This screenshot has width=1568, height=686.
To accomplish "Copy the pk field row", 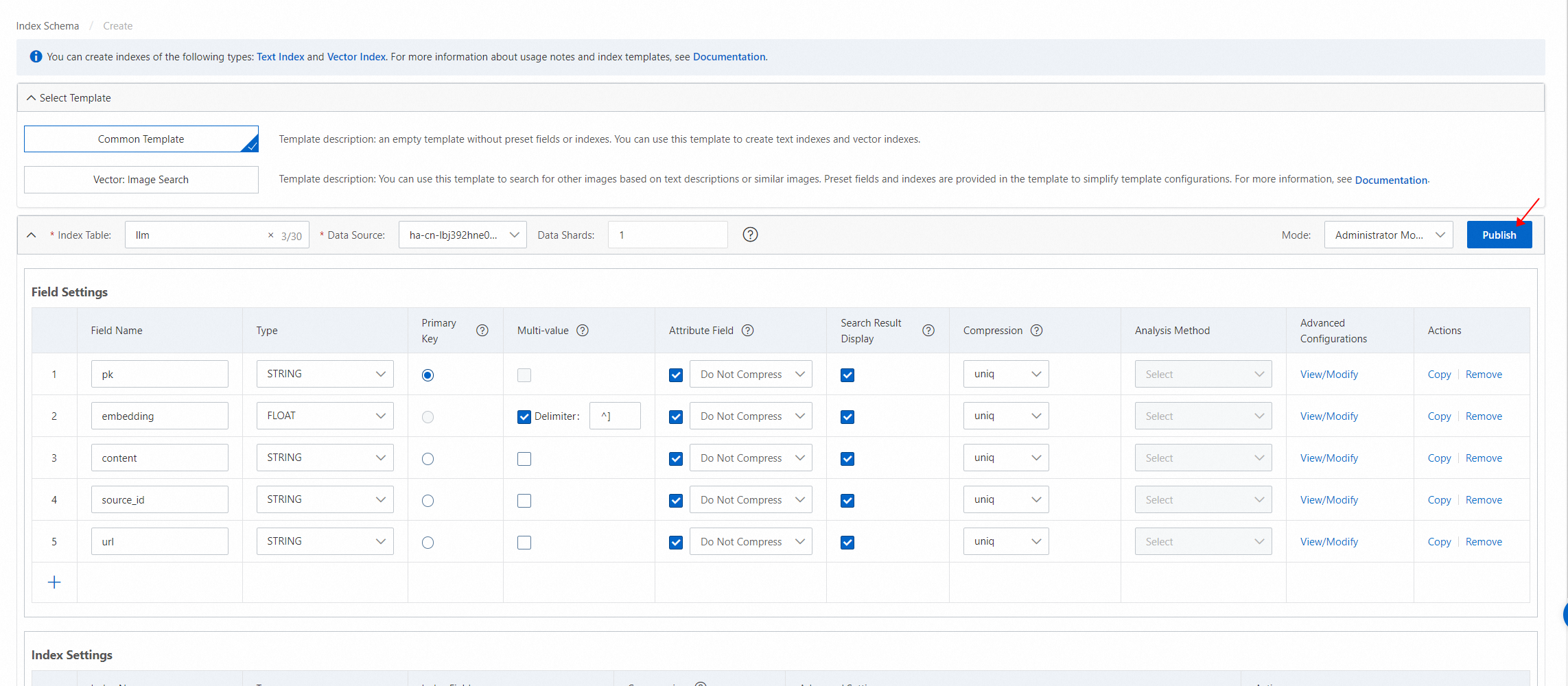I will tap(1439, 375).
